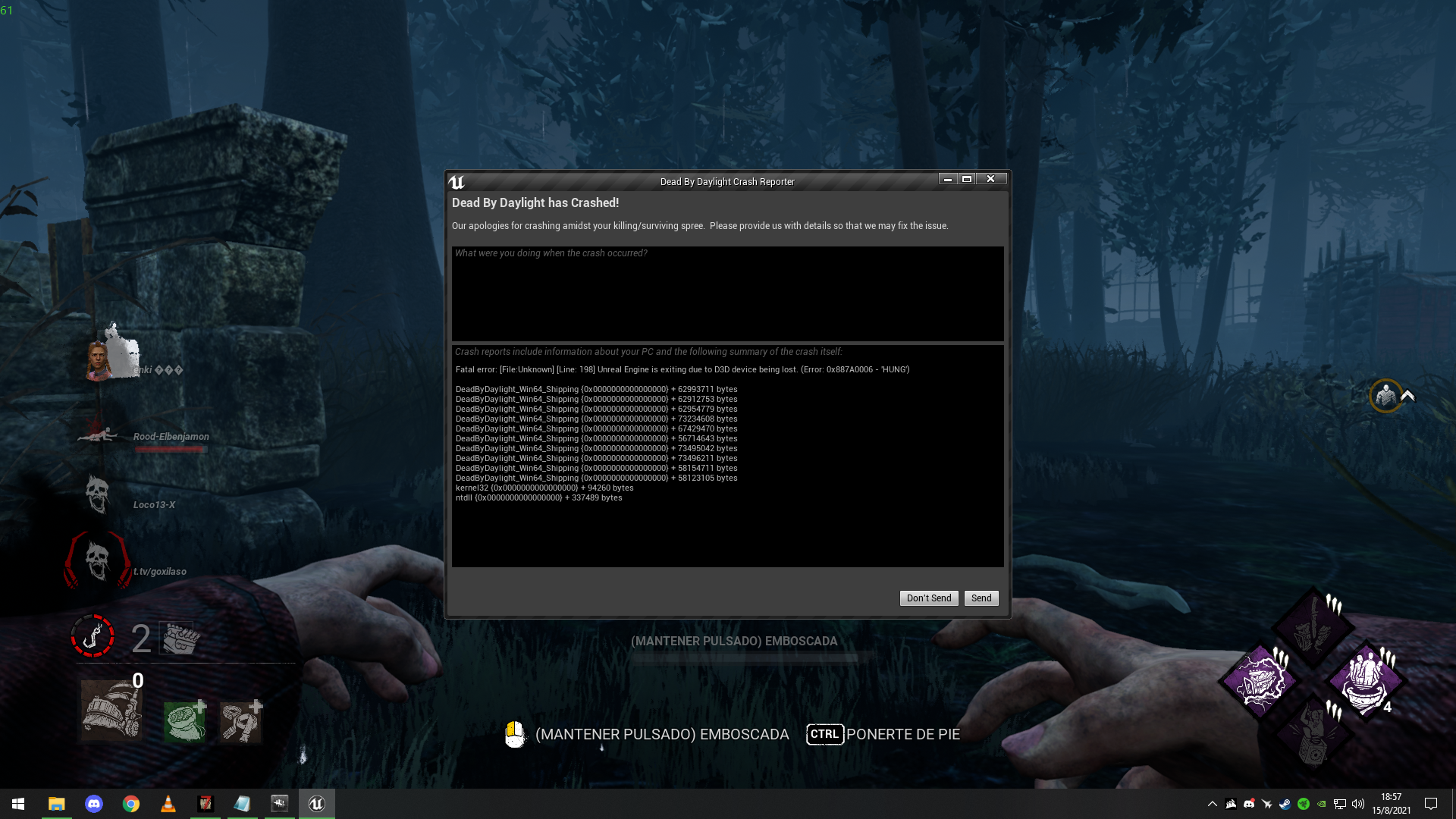Maximize the Crash Reporter window
This screenshot has width=1456, height=819.
[966, 179]
